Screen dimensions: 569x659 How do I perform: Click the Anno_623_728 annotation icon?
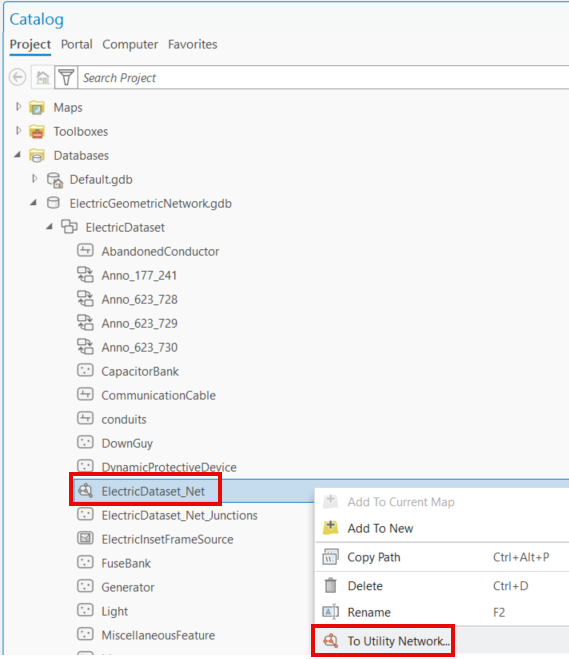click(85, 299)
